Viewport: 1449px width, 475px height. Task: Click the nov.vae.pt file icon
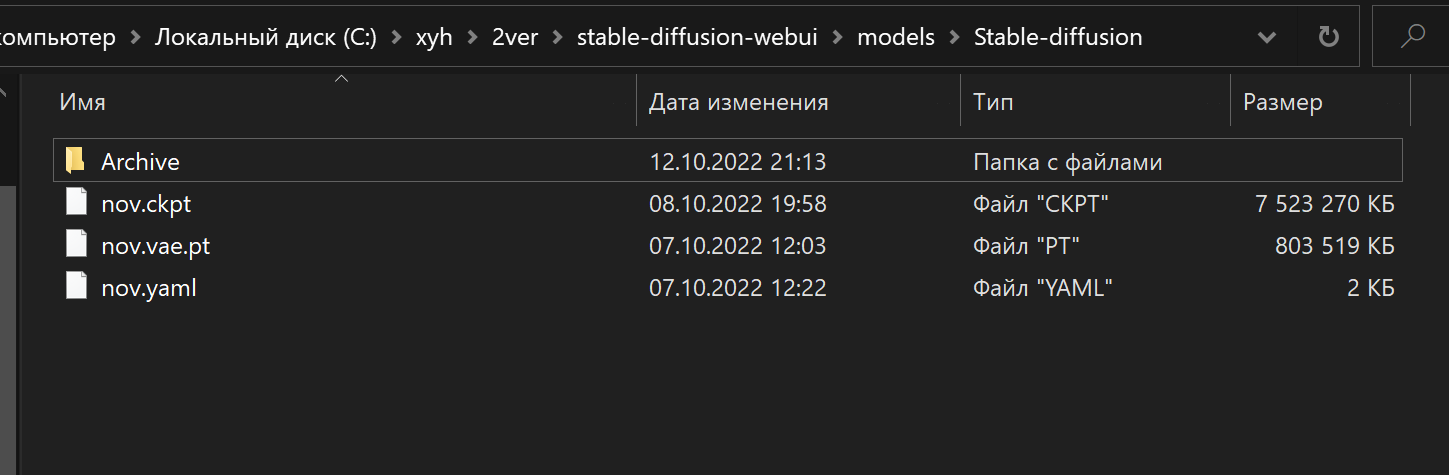pos(76,245)
